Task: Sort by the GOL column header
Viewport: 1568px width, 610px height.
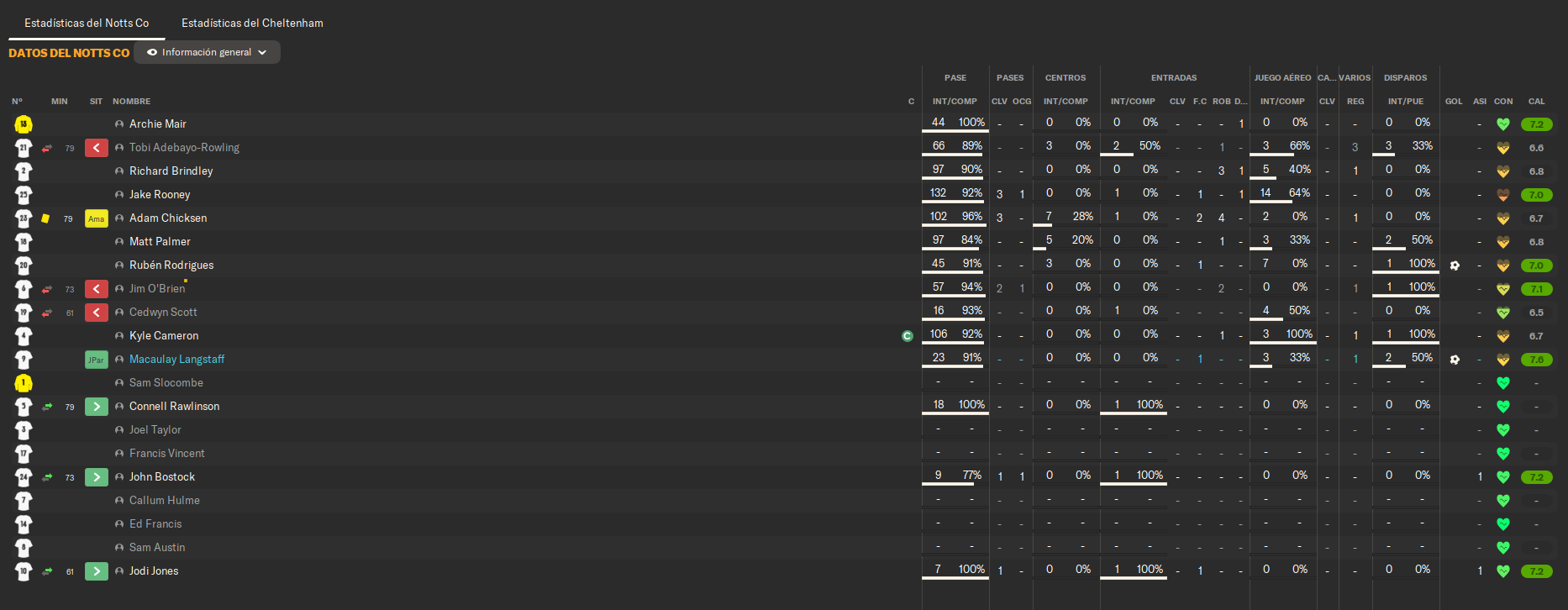Action: click(x=1454, y=102)
